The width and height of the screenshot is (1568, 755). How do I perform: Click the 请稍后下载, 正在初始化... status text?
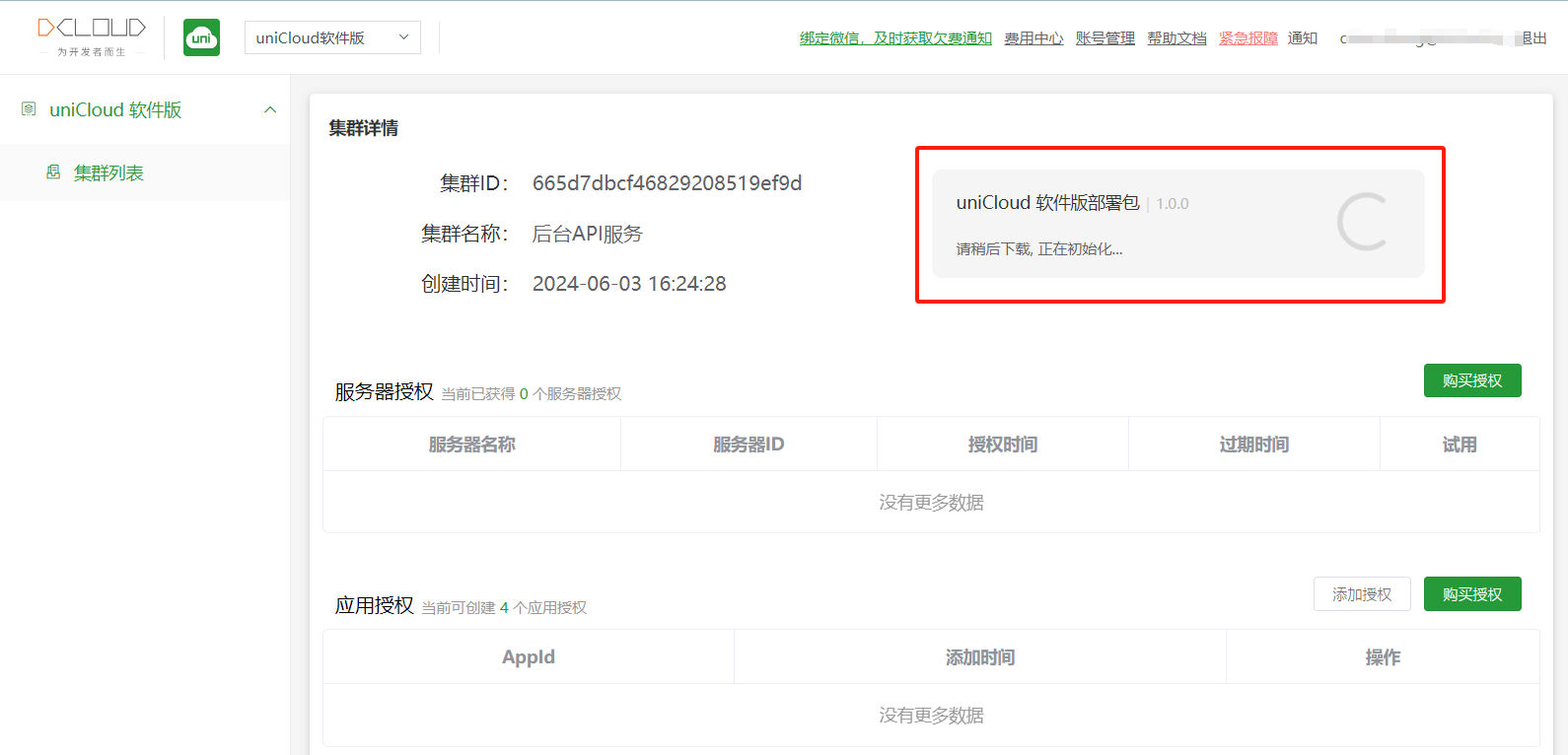tap(1039, 249)
